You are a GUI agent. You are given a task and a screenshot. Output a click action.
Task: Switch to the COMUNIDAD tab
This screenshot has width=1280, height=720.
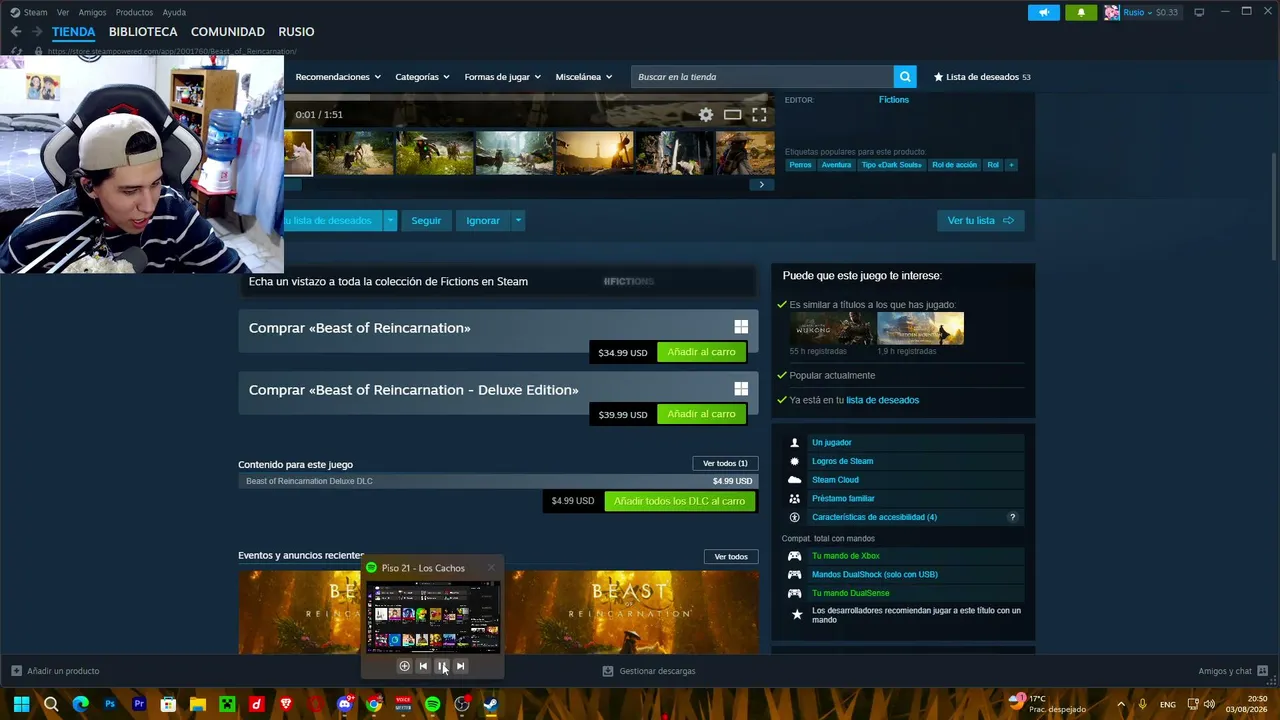(x=228, y=32)
